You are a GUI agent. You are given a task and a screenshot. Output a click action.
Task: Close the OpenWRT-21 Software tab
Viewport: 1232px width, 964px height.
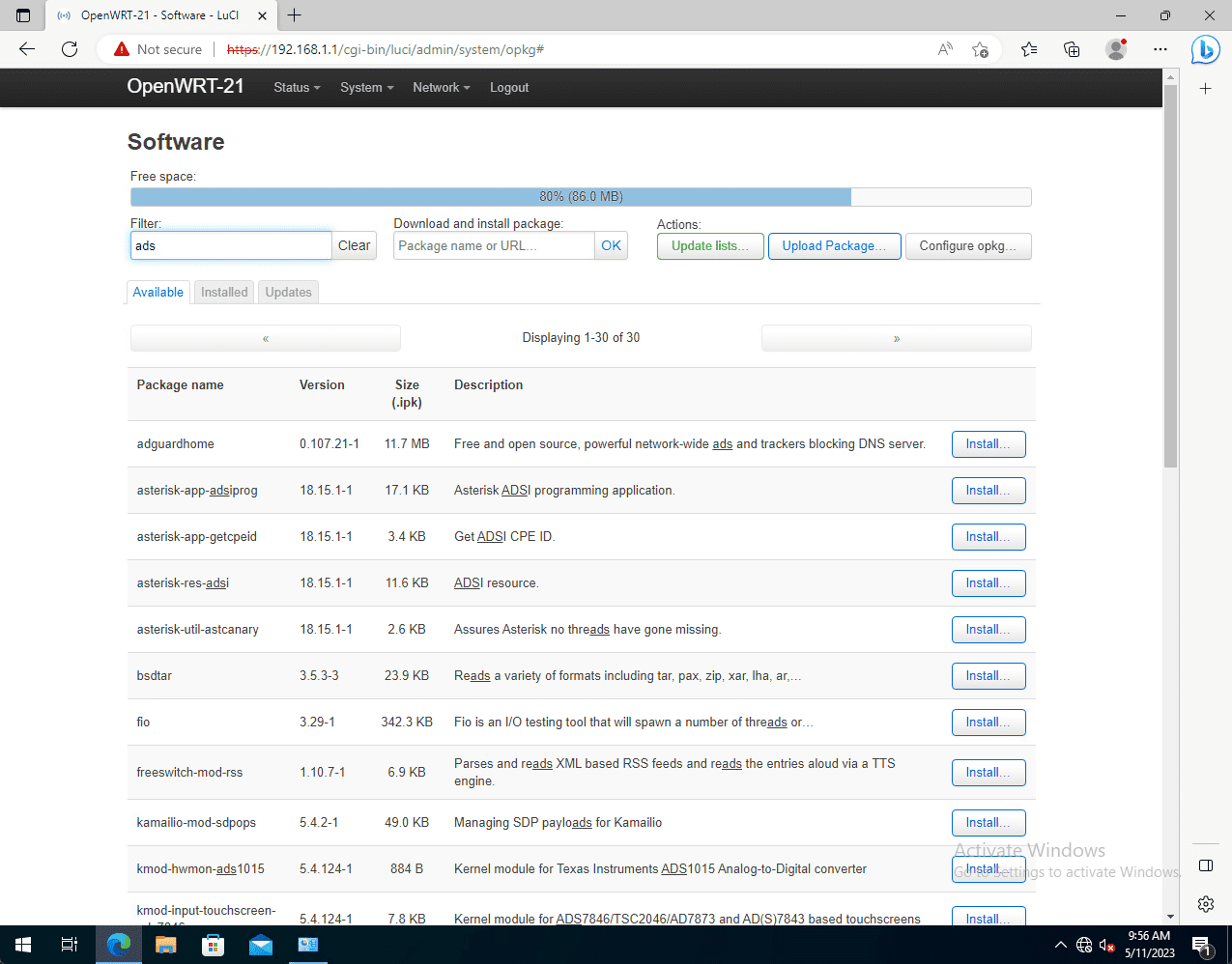[x=261, y=15]
